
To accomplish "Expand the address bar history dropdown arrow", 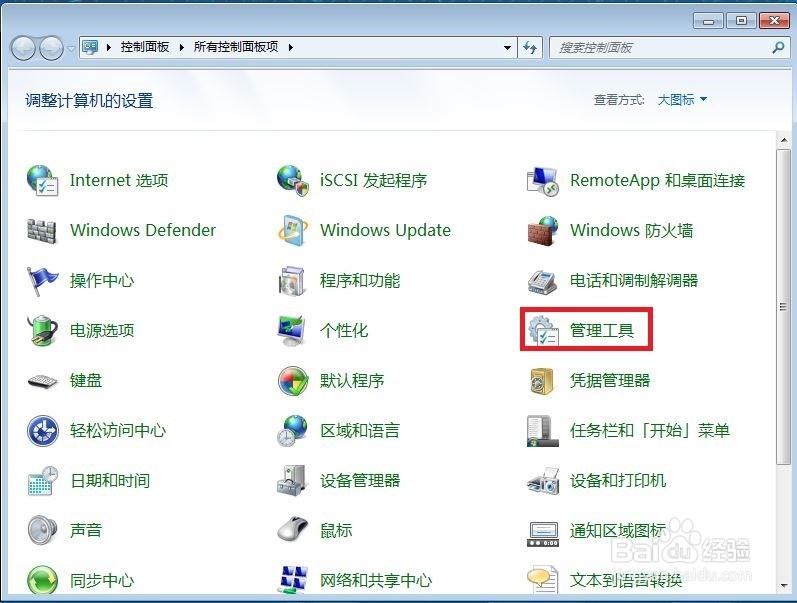I will coord(507,48).
